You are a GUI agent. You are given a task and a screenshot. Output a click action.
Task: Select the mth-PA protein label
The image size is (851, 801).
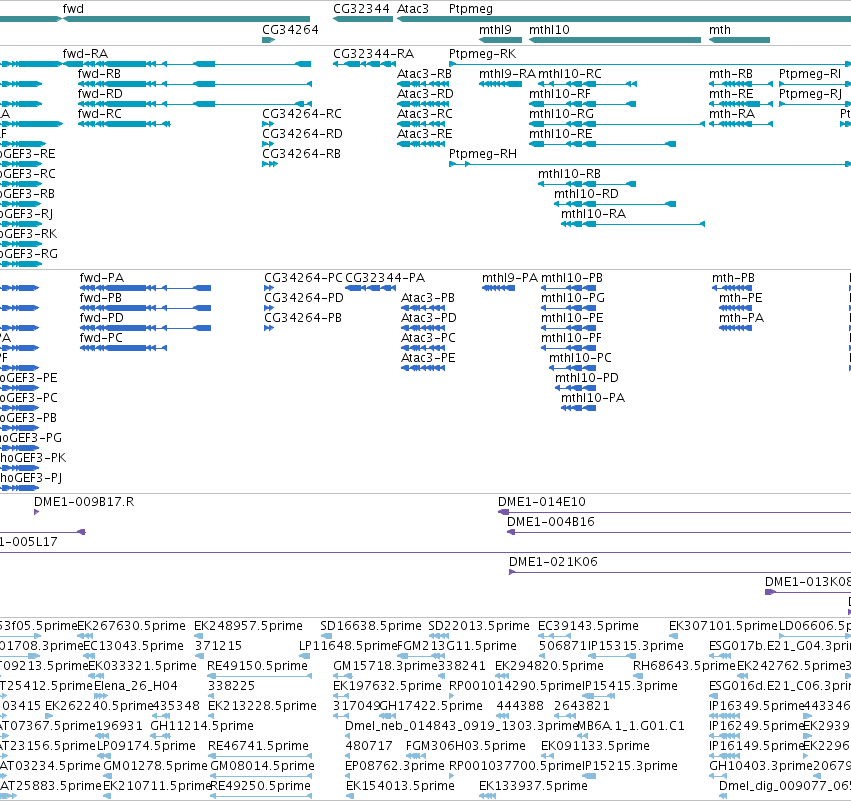coord(741,318)
